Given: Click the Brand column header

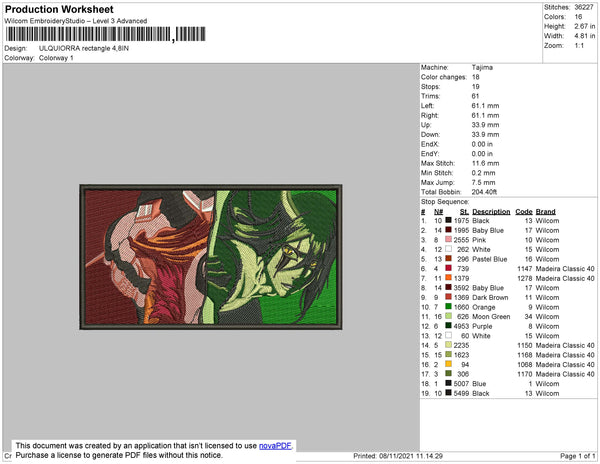Looking at the screenshot, I should pos(545,212).
